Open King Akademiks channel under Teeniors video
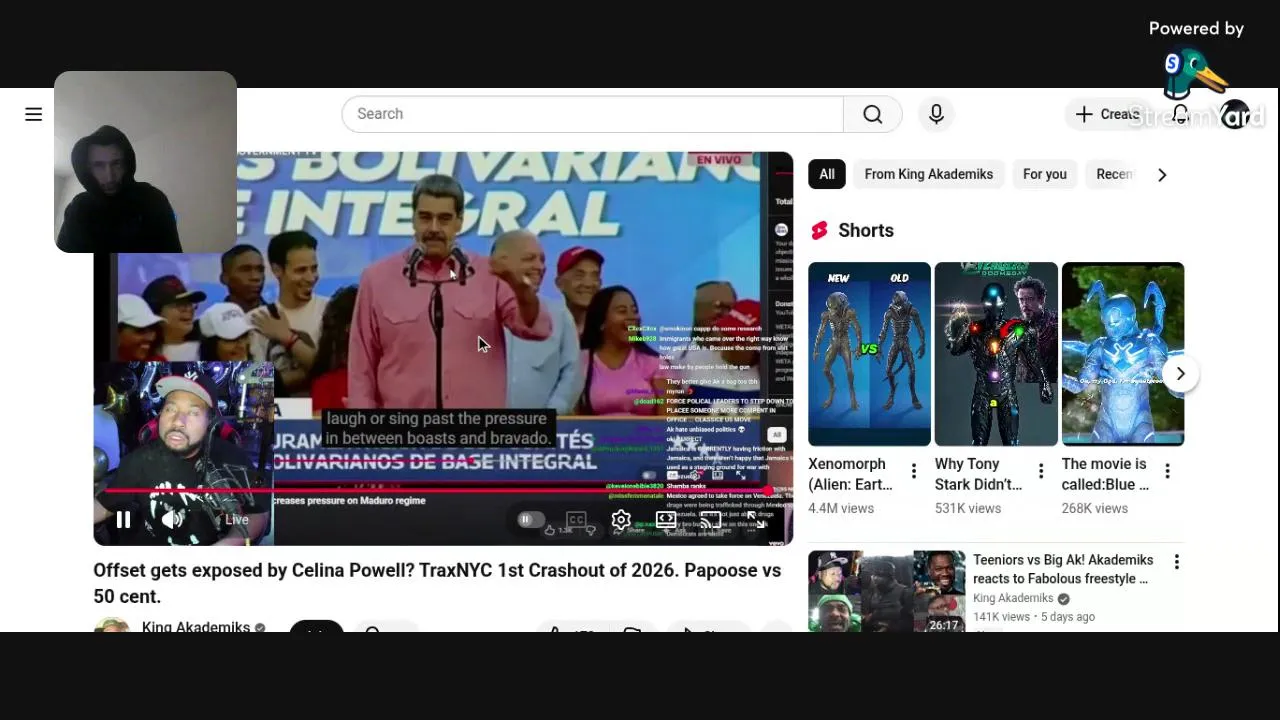The width and height of the screenshot is (1280, 720). 1013,598
